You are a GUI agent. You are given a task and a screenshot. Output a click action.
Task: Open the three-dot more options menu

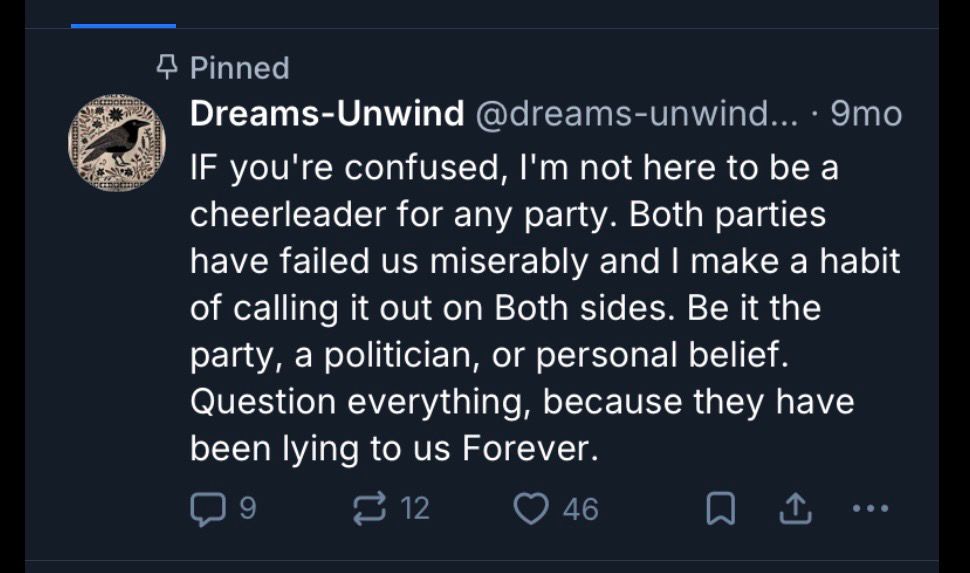[870, 509]
